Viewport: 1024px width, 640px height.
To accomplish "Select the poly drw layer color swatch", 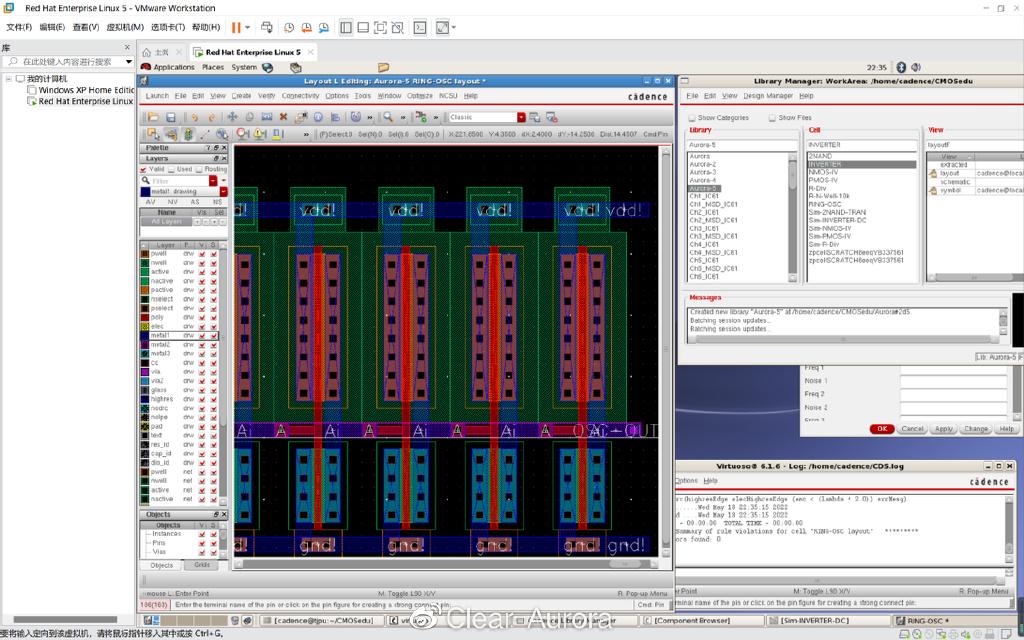I will coord(145,317).
